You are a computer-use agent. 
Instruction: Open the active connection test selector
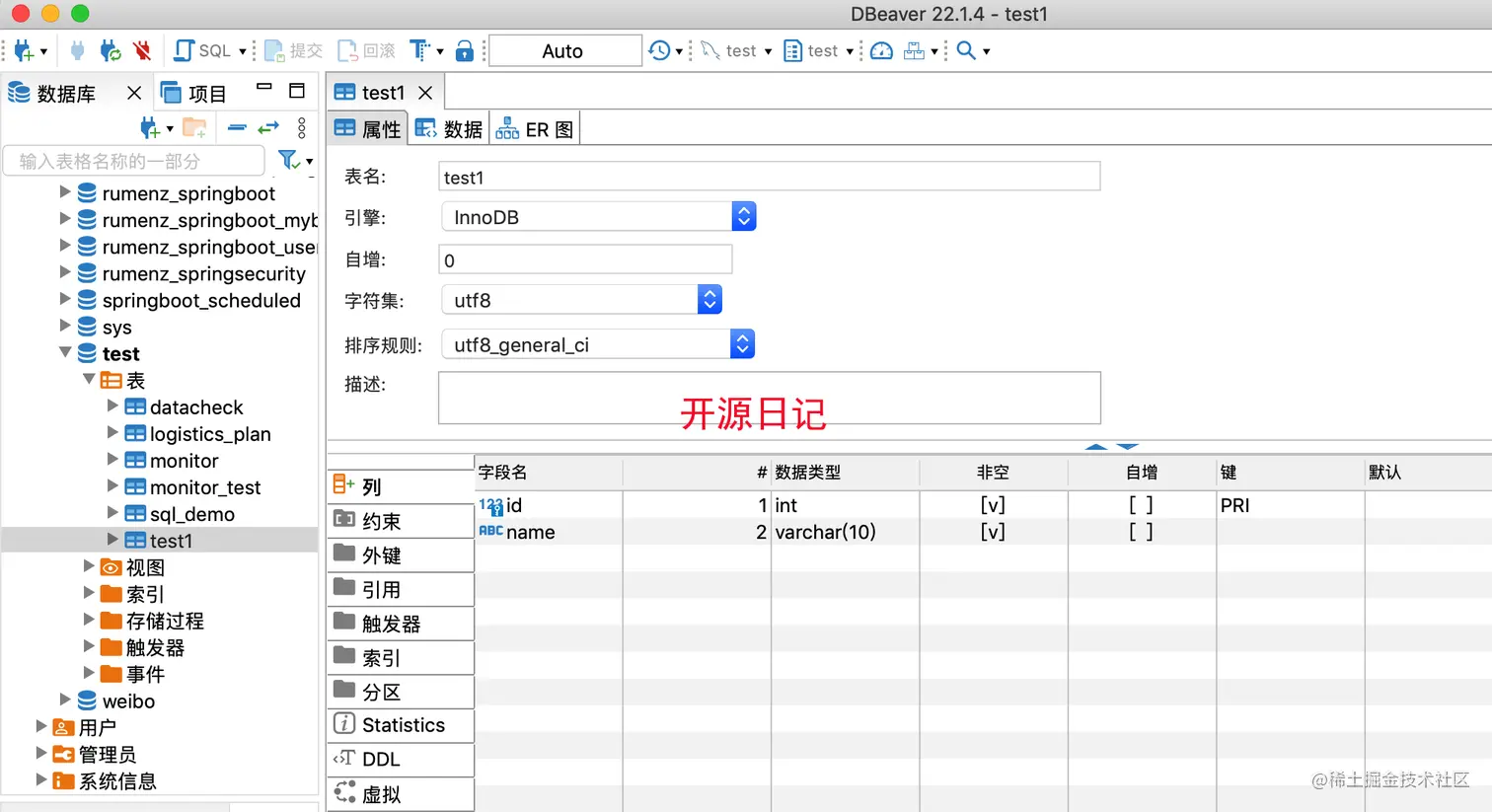(x=736, y=50)
